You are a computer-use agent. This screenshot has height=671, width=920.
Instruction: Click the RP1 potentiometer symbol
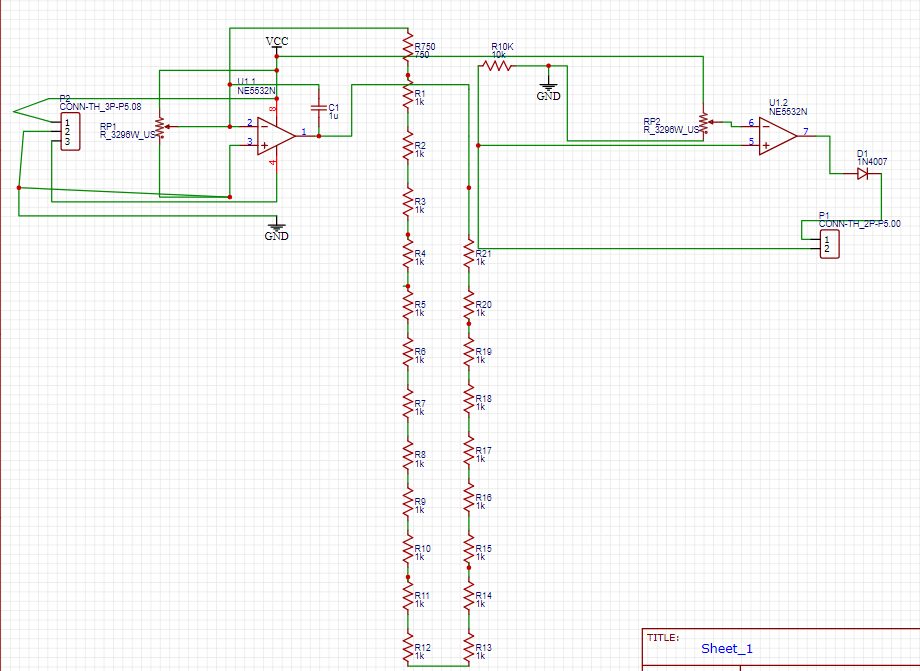(160, 128)
